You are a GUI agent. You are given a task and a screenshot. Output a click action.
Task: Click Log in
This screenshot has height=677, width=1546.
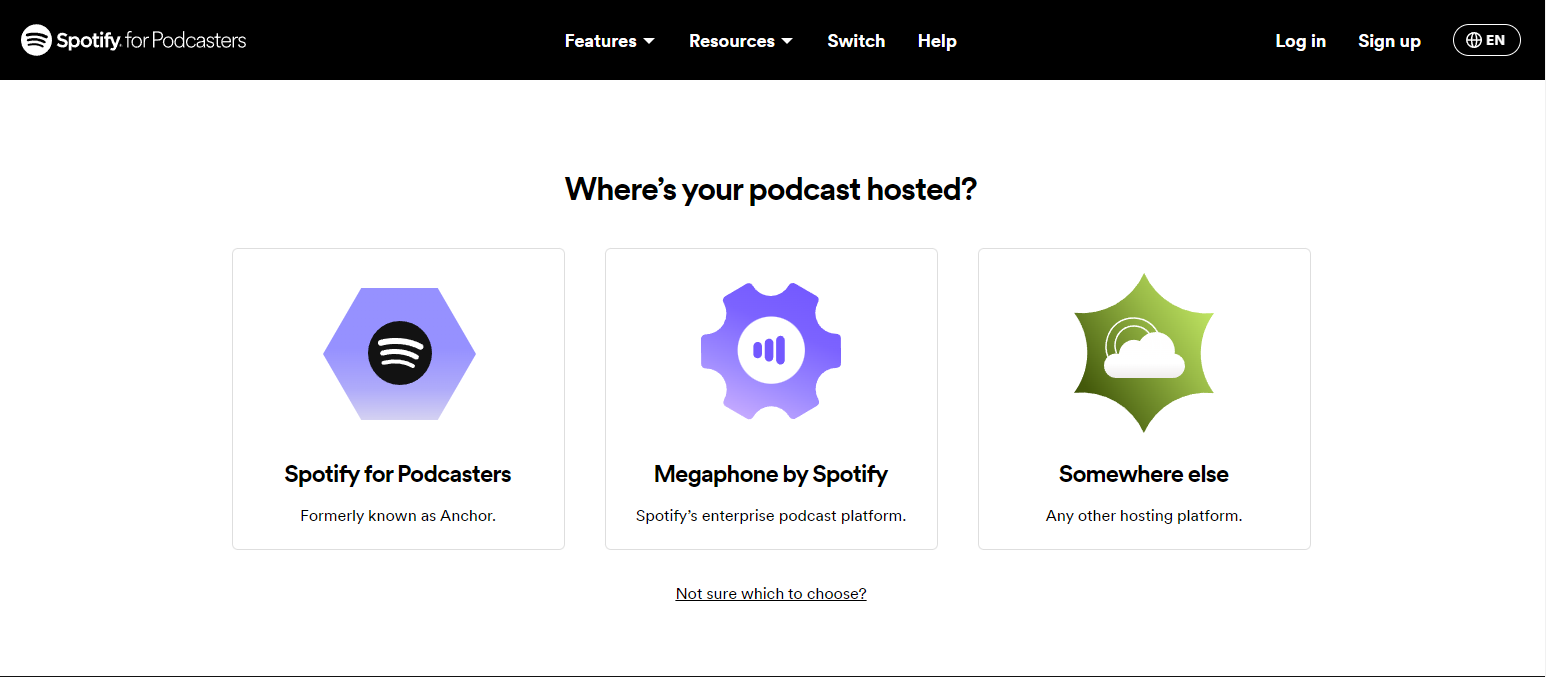(1300, 41)
